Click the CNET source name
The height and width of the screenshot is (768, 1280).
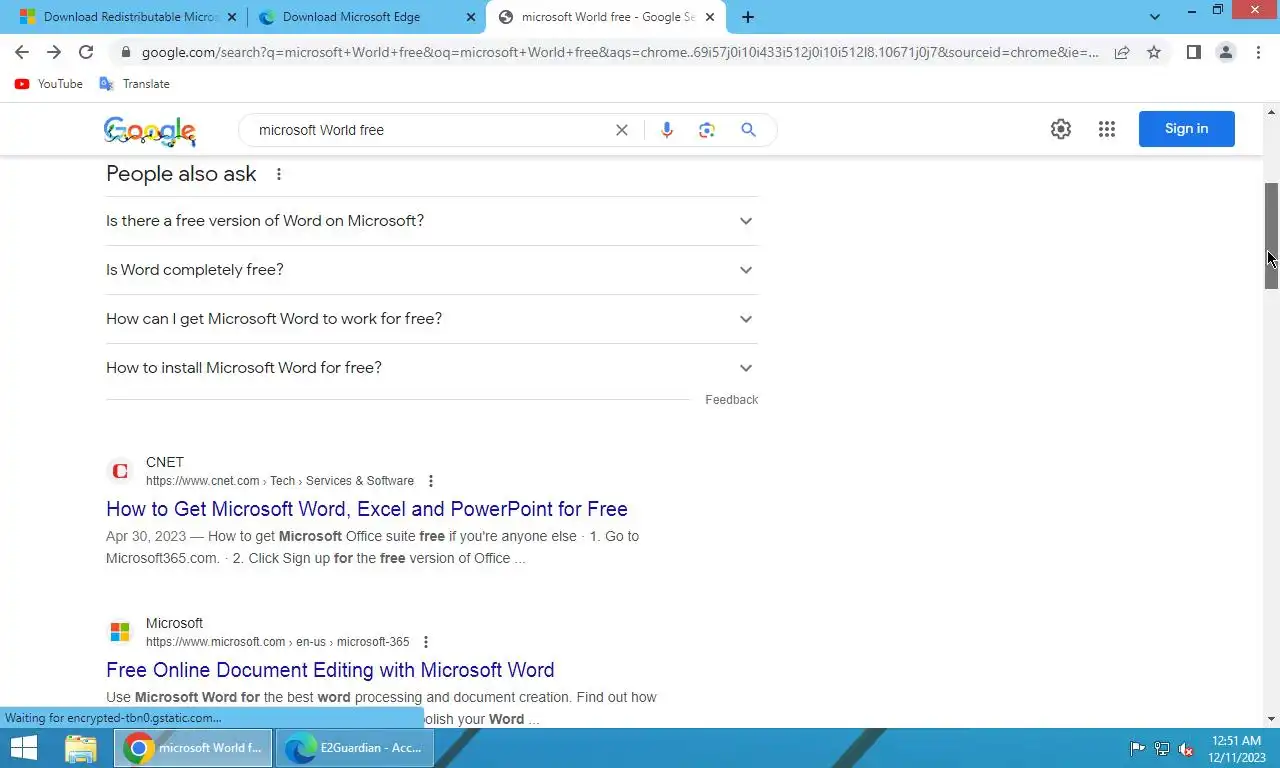coord(165,462)
